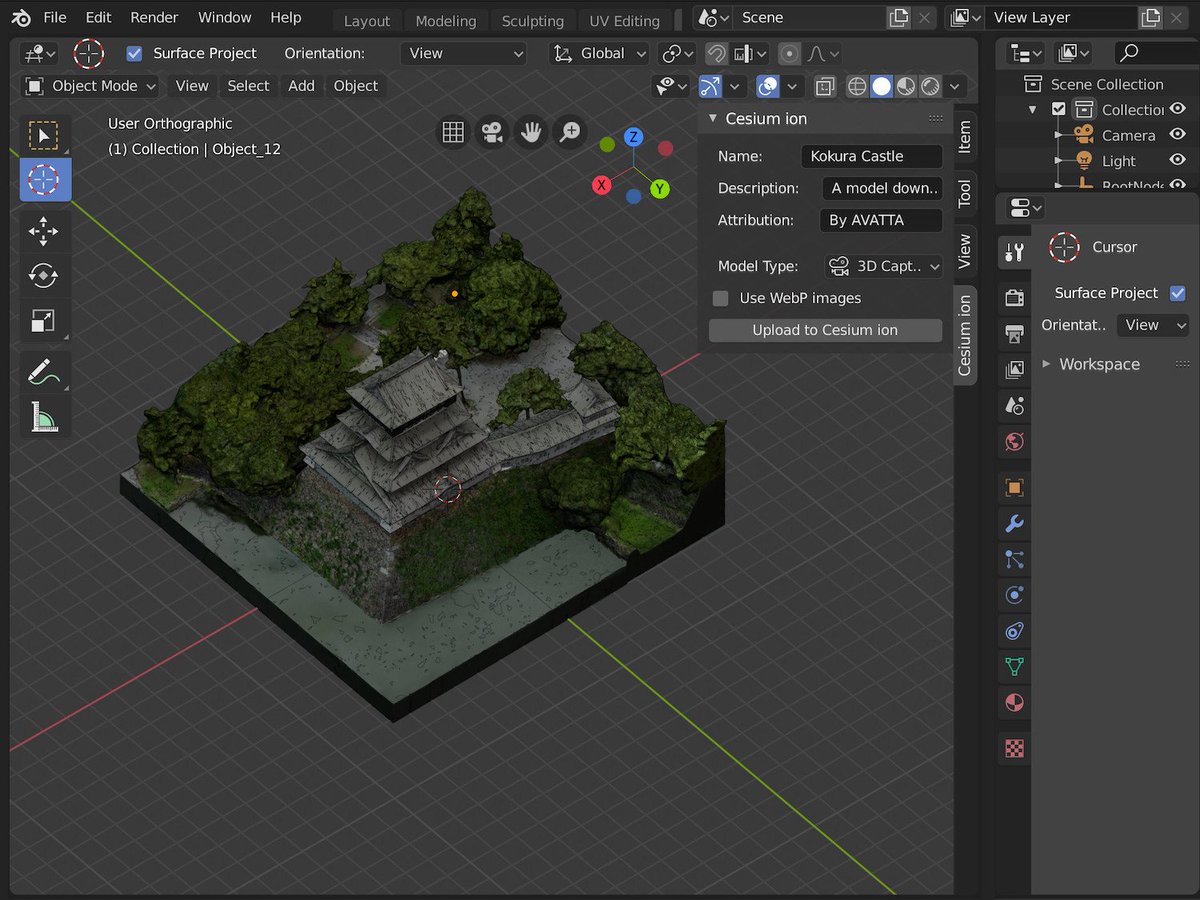
Task: Open the Global transform orientation dropdown
Action: click(x=600, y=54)
